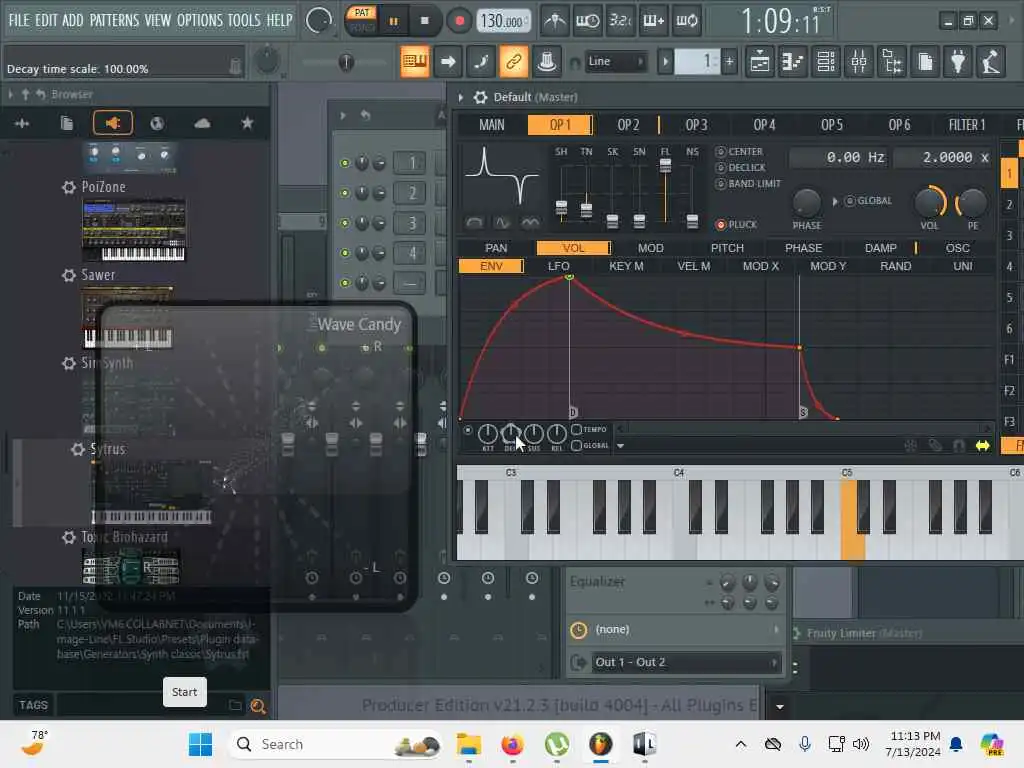Toggle multilink to controllers chain icon
1024x768 pixels.
coord(514,61)
